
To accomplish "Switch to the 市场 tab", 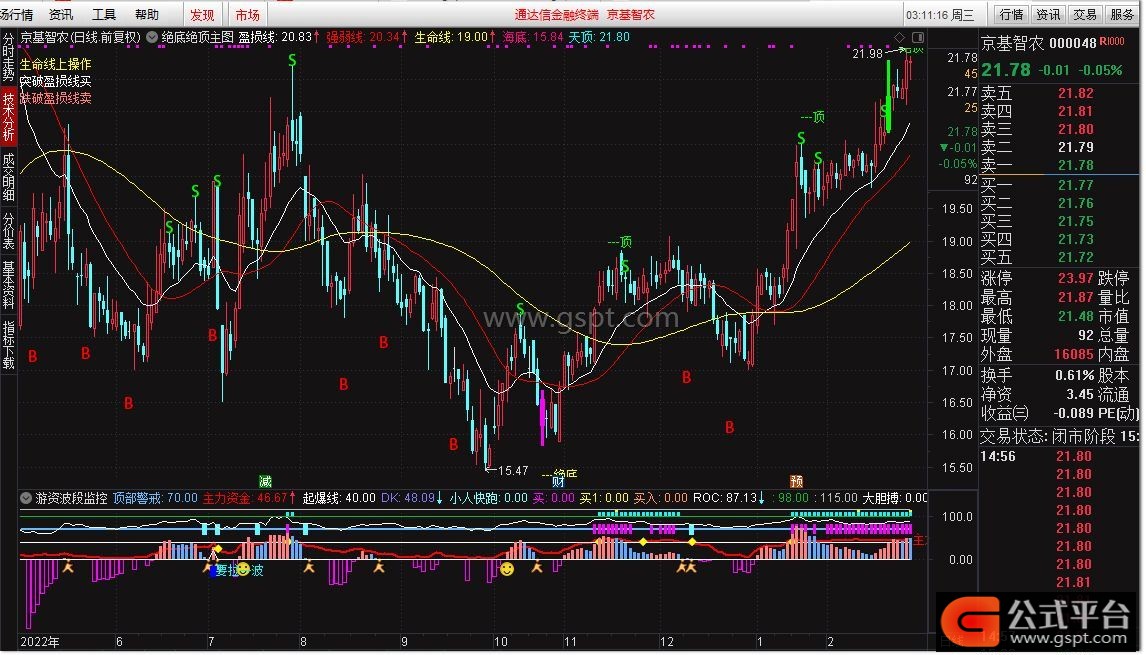I will [x=248, y=15].
